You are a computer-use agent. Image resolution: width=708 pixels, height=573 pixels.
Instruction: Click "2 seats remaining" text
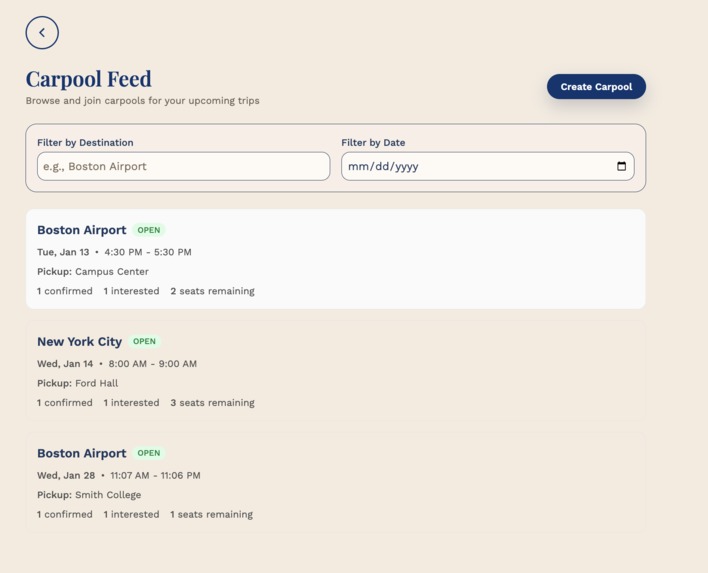[x=212, y=291]
